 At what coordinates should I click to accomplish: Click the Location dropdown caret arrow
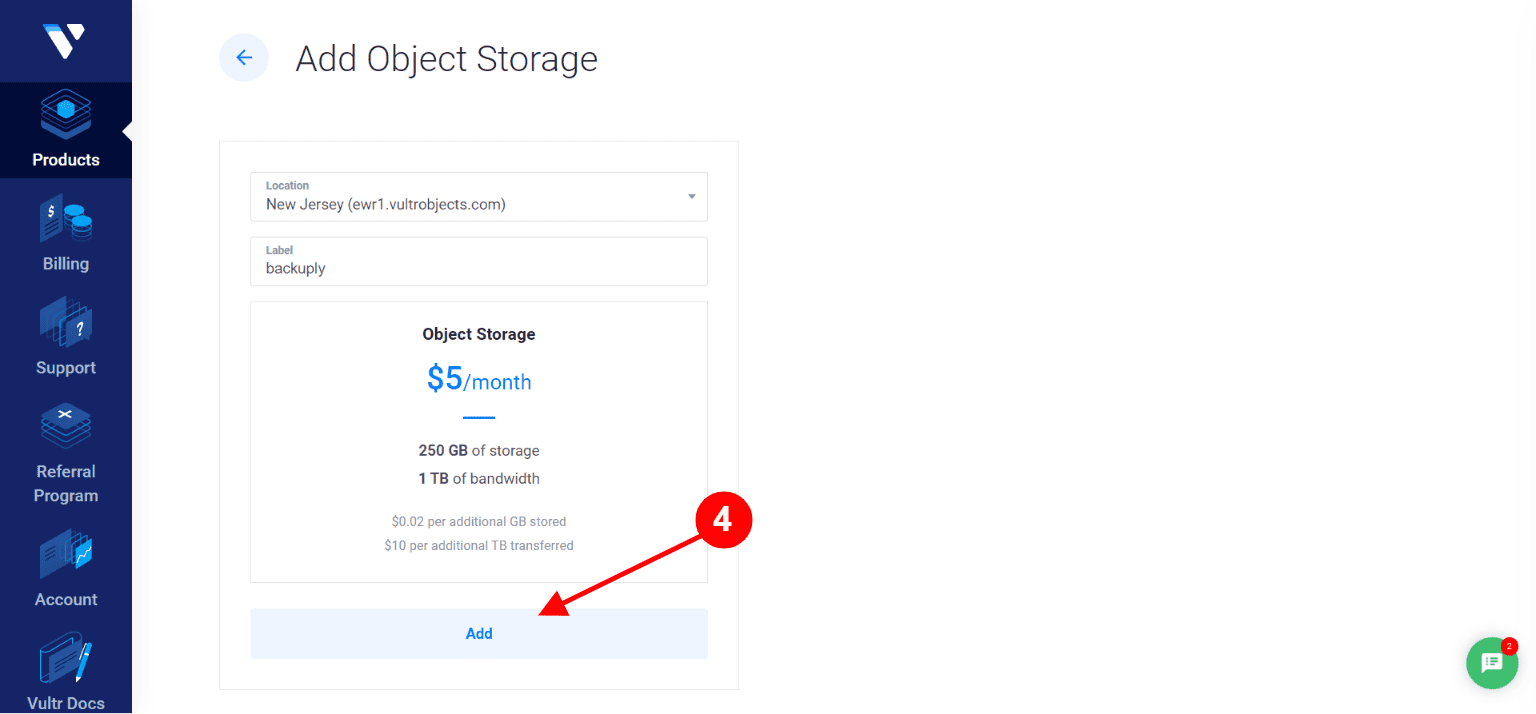[x=691, y=197]
